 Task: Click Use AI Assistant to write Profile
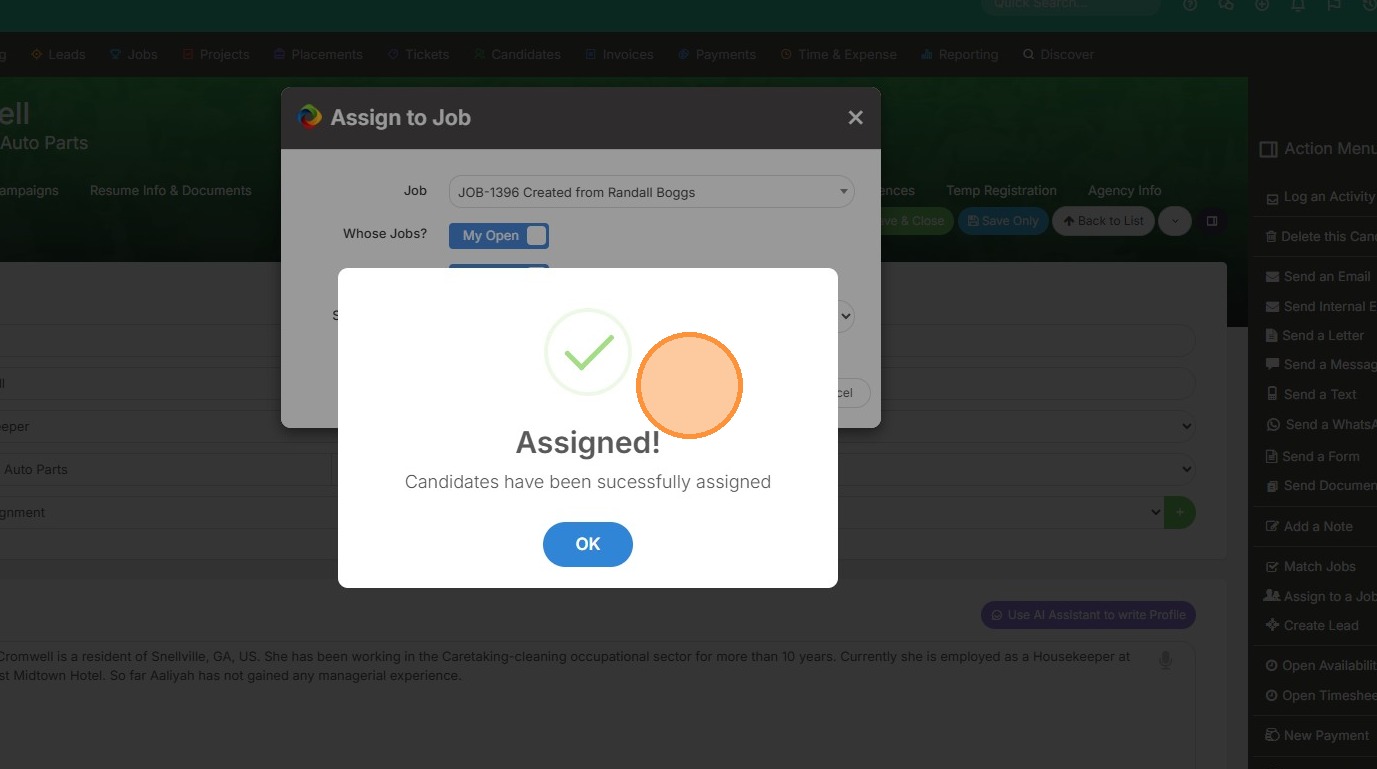(1088, 615)
